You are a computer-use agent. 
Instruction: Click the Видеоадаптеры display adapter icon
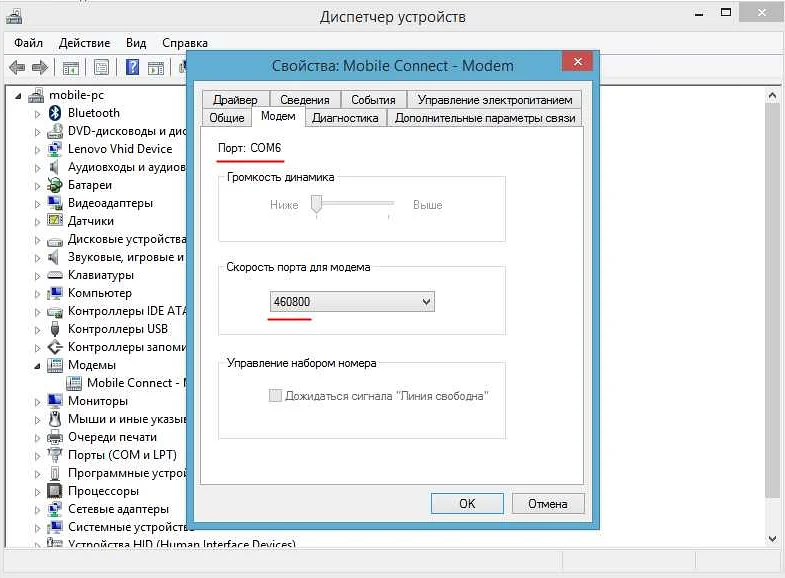click(x=55, y=203)
